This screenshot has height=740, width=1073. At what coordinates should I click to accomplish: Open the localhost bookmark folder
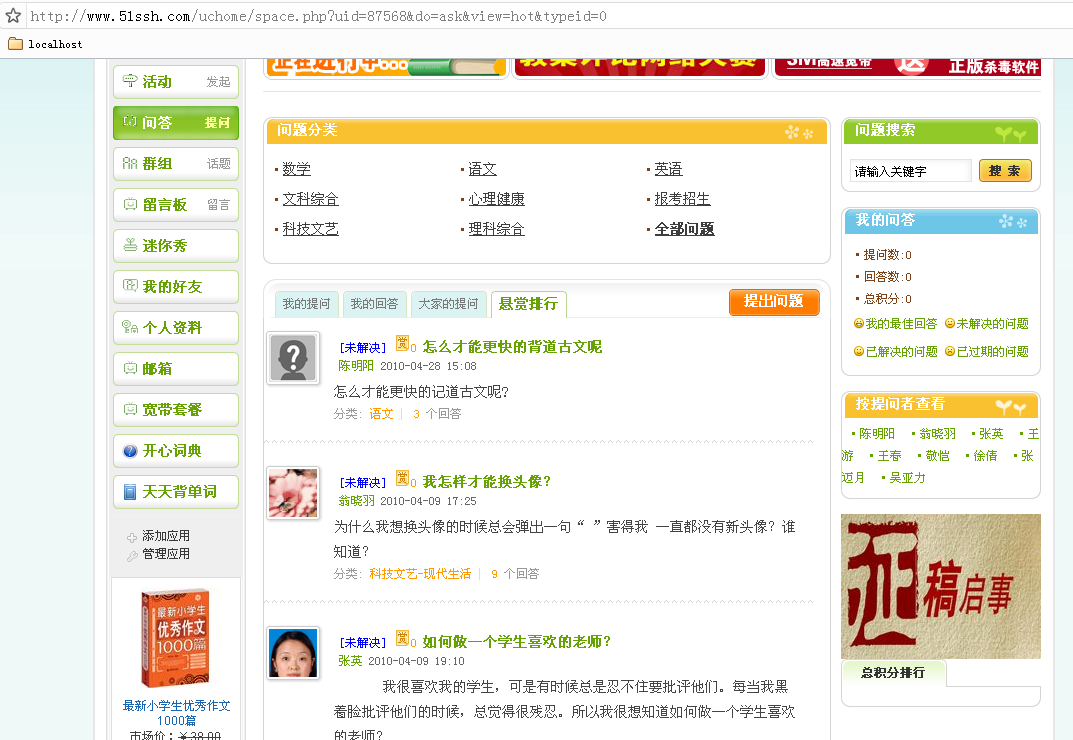point(45,44)
